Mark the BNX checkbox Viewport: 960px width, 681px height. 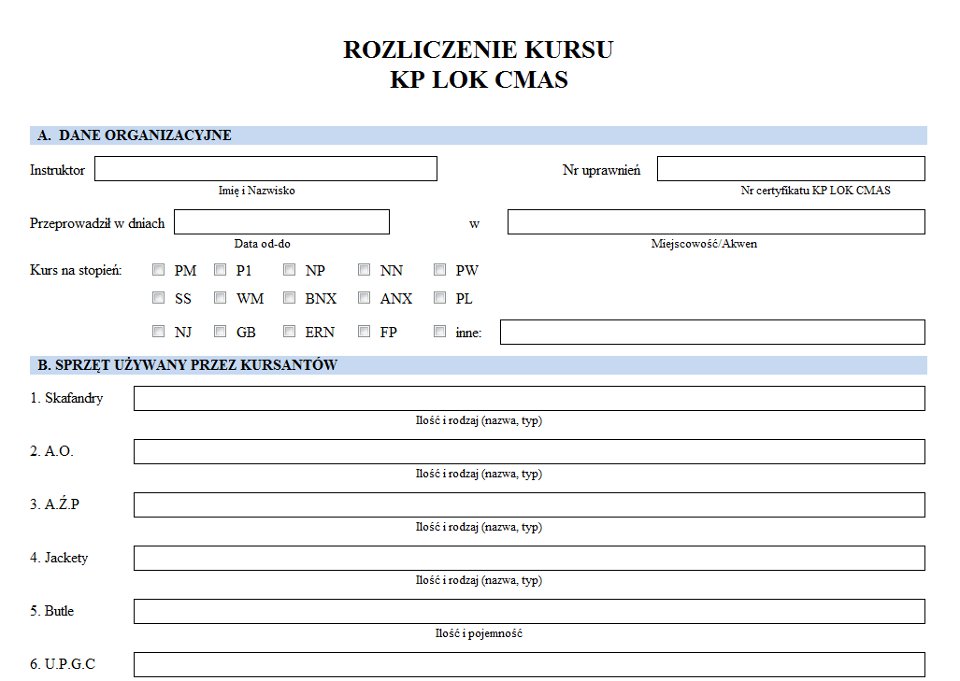point(289,298)
